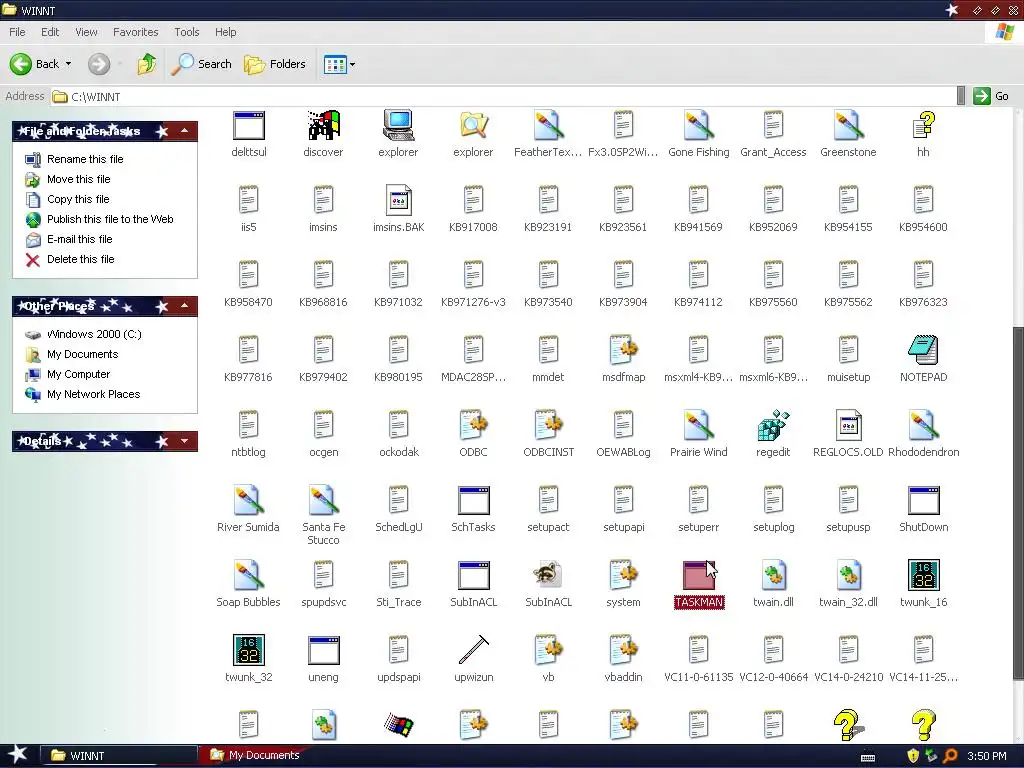Image resolution: width=1024 pixels, height=768 pixels.
Task: Open My Documents in Other Places
Action: tap(82, 354)
